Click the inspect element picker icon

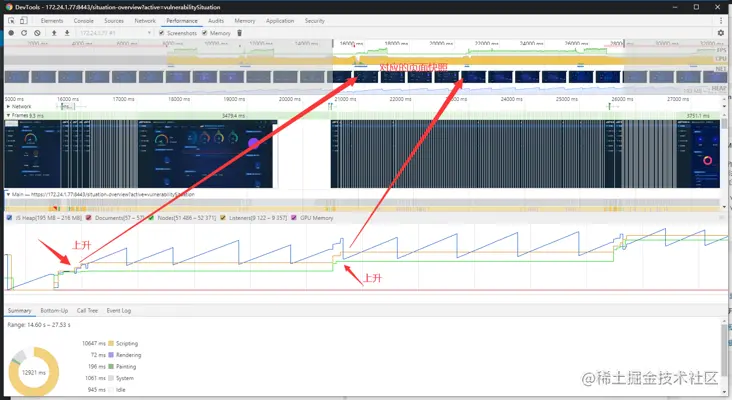click(x=11, y=21)
